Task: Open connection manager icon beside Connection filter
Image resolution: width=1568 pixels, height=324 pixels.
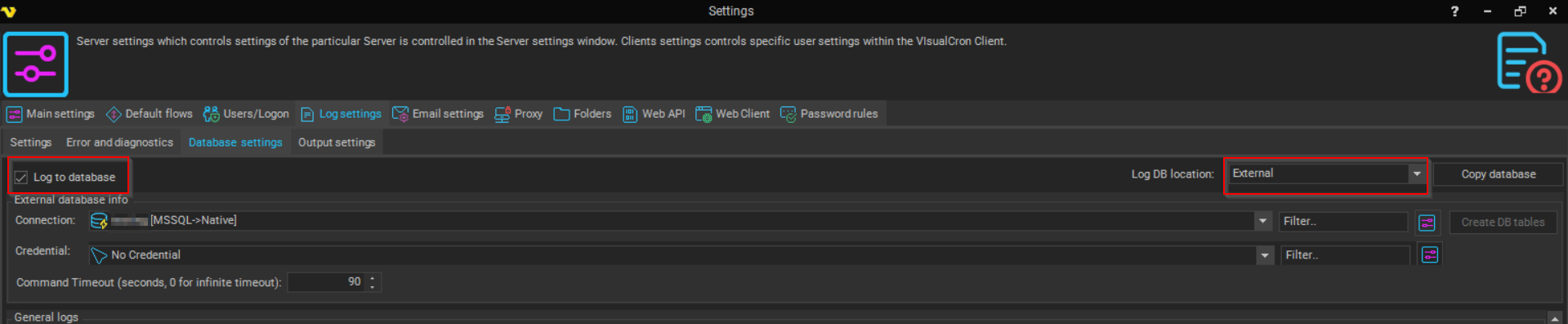Action: [1427, 223]
